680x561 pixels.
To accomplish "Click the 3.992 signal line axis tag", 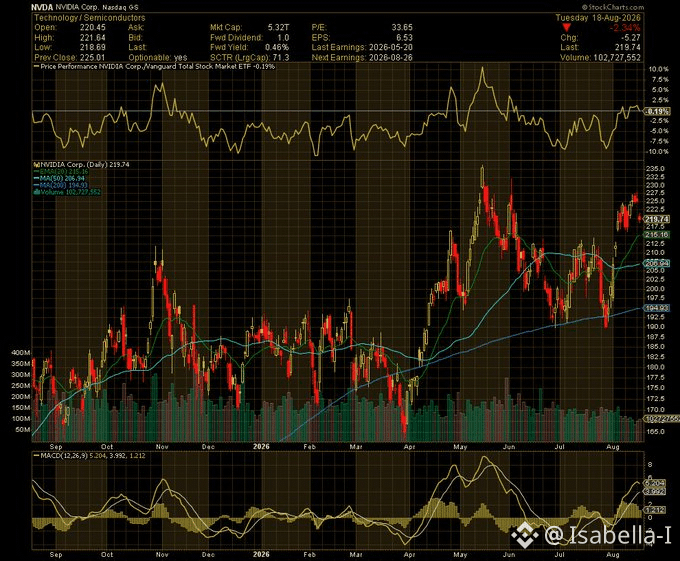I will pyautogui.click(x=655, y=491).
